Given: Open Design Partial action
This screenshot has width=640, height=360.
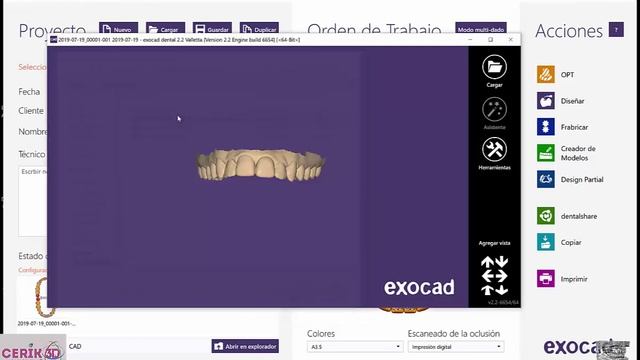Looking at the screenshot, I should (546, 179).
